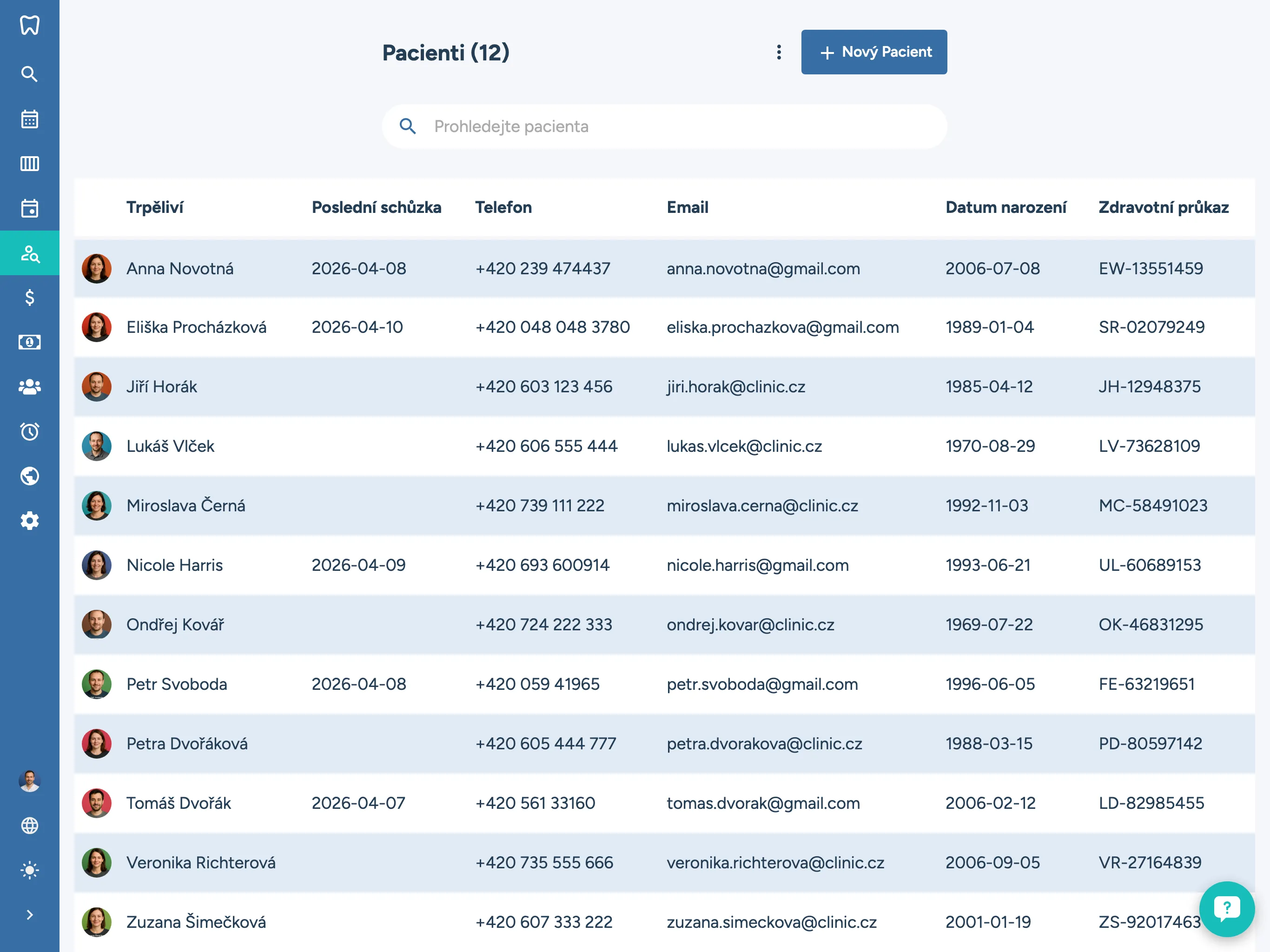Viewport: 1270px width, 952px height.
Task: Expand the sidebar with chevron arrow
Action: click(29, 915)
